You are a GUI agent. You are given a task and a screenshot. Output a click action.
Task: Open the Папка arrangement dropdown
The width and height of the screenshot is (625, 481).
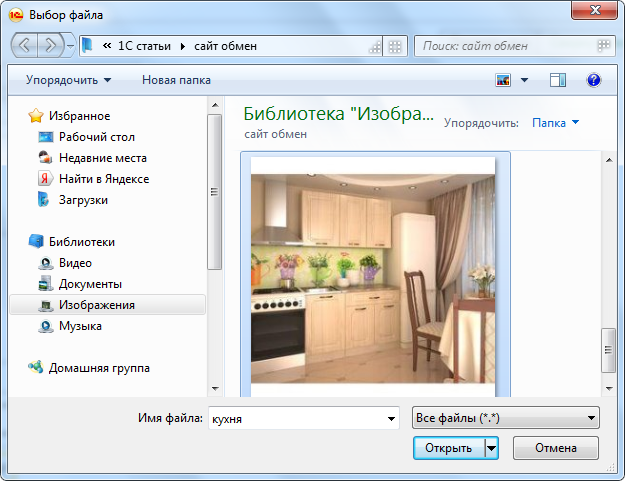pyautogui.click(x=555, y=123)
